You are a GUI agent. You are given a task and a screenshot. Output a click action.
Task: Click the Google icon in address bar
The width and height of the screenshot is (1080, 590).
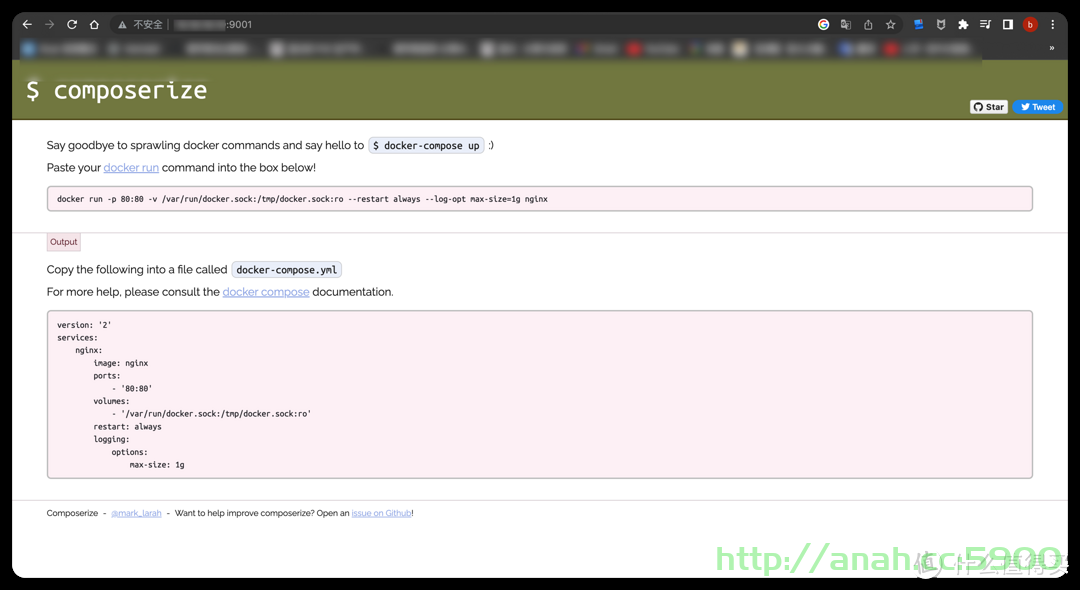pos(823,25)
